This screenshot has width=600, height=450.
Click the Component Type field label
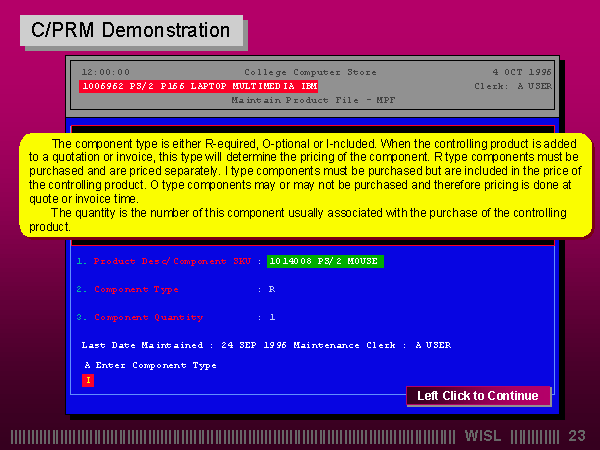pyautogui.click(x=136, y=289)
